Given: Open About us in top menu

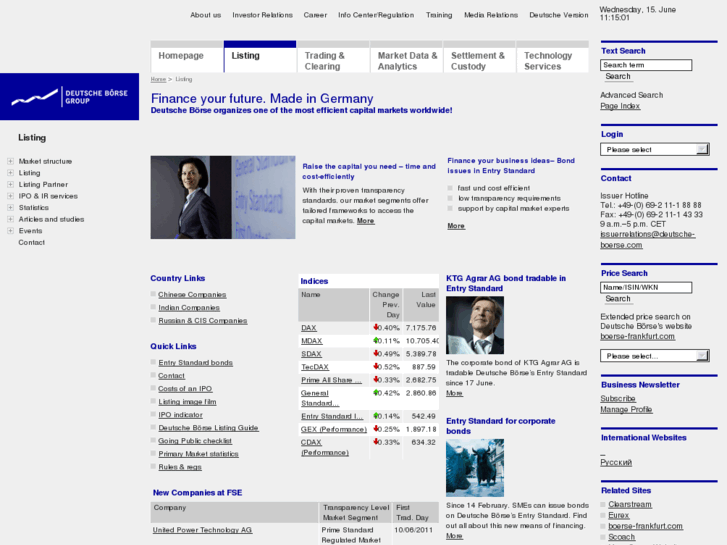Looking at the screenshot, I should click(205, 15).
